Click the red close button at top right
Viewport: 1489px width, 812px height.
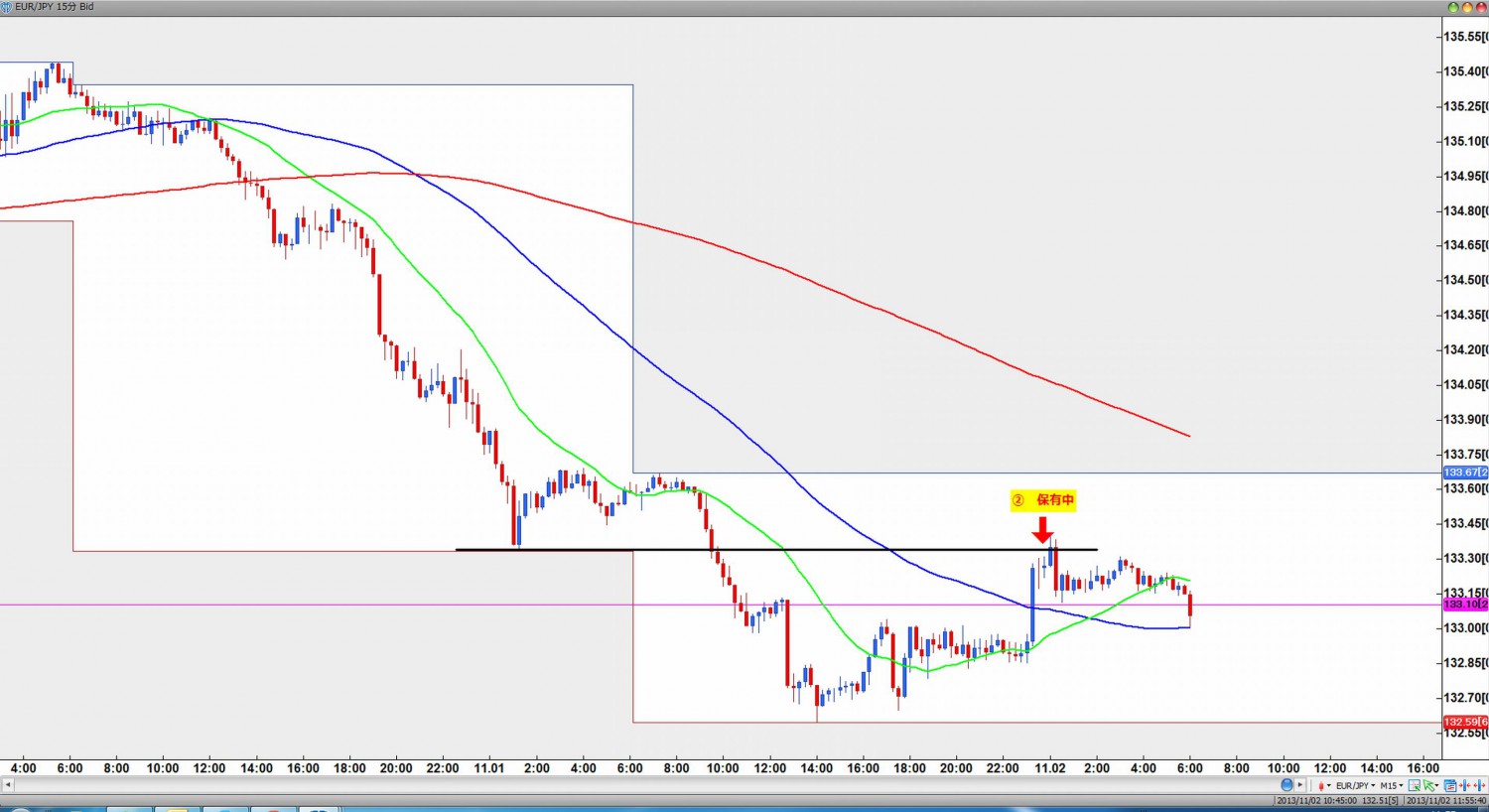click(1479, 7)
